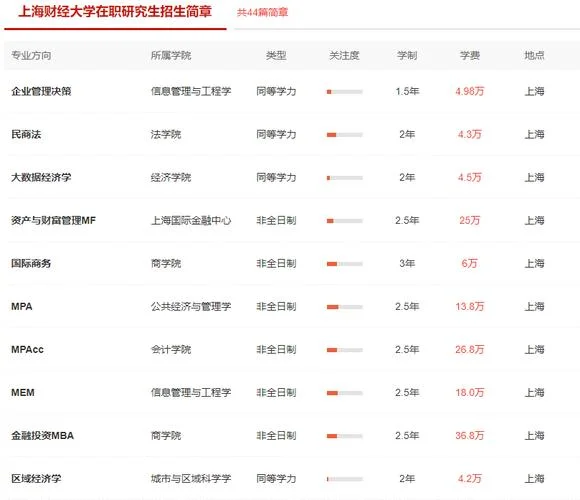Image resolution: width=580 pixels, height=500 pixels.
Task: Click the 关注度 bar for MPA
Action: click(x=345, y=307)
